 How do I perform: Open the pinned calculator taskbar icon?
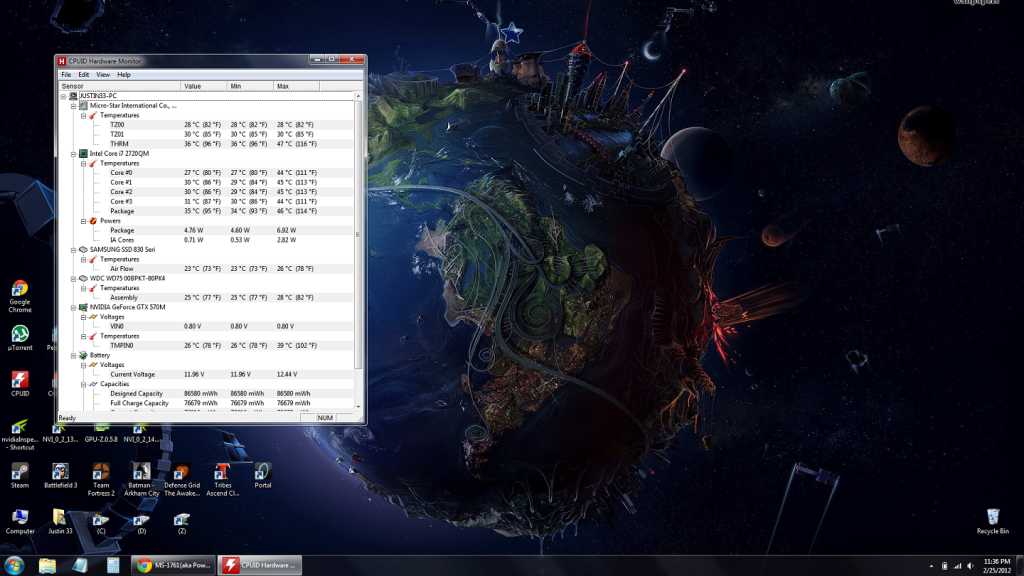click(x=113, y=565)
